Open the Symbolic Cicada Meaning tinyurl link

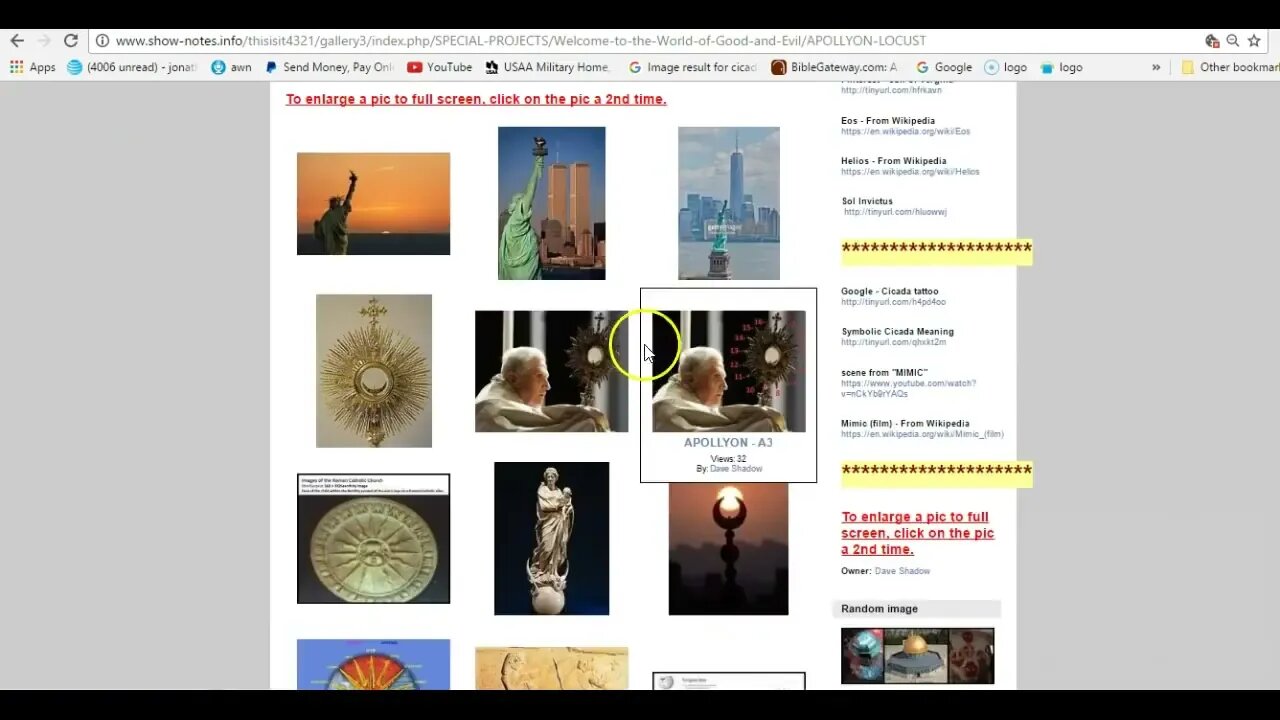tap(893, 342)
